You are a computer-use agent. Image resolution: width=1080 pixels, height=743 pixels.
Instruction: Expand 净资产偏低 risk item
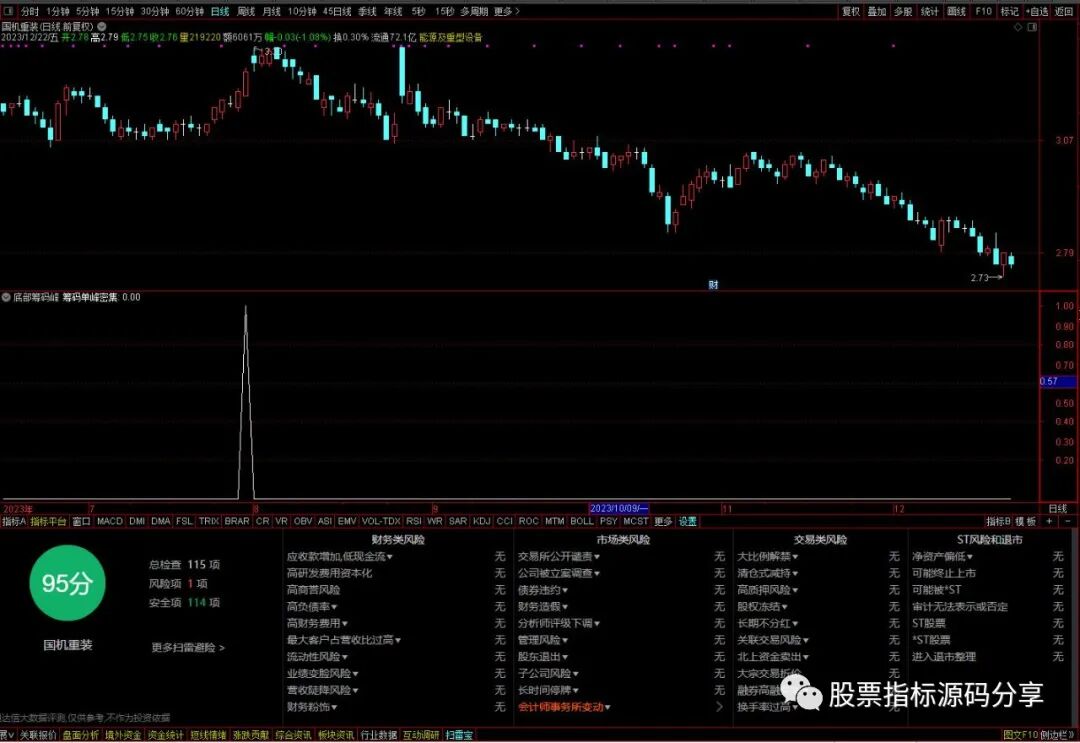point(943,556)
